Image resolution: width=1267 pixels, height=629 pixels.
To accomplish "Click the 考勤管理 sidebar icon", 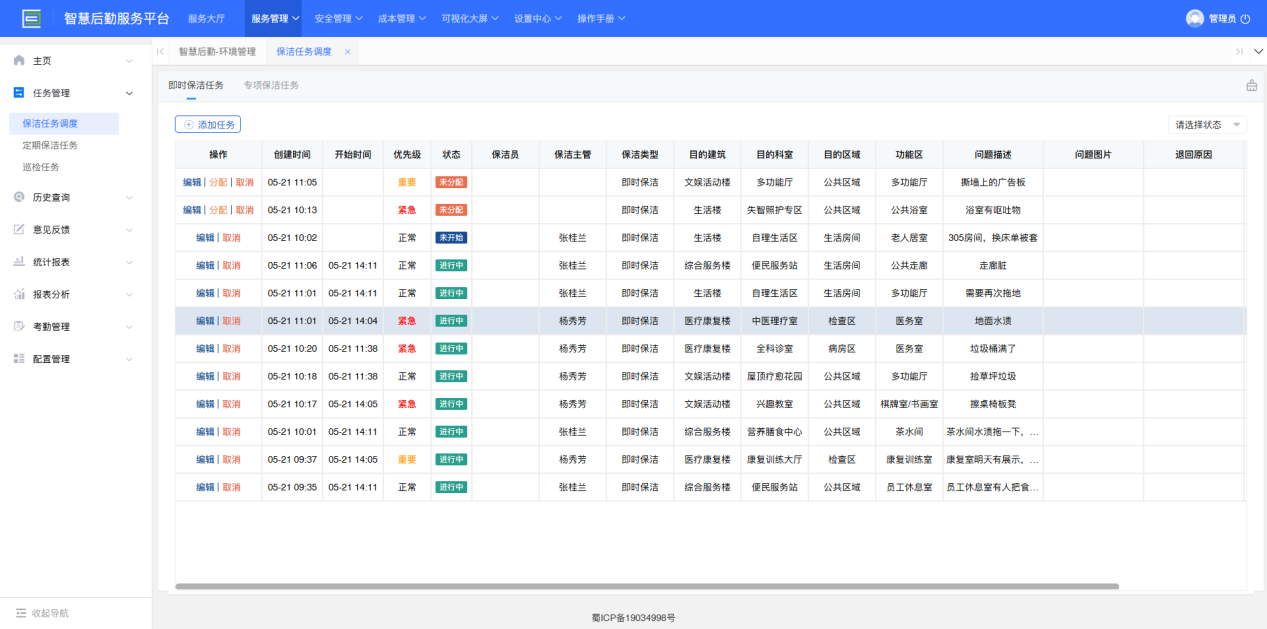I will tap(19, 326).
